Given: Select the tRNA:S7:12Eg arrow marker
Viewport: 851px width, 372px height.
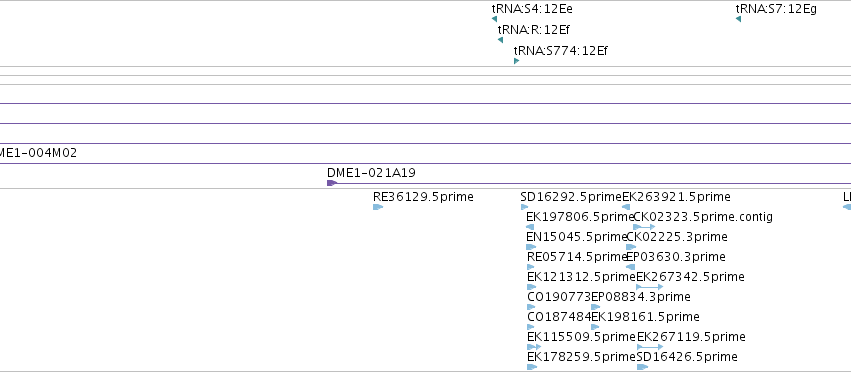Looking at the screenshot, I should 739,19.
